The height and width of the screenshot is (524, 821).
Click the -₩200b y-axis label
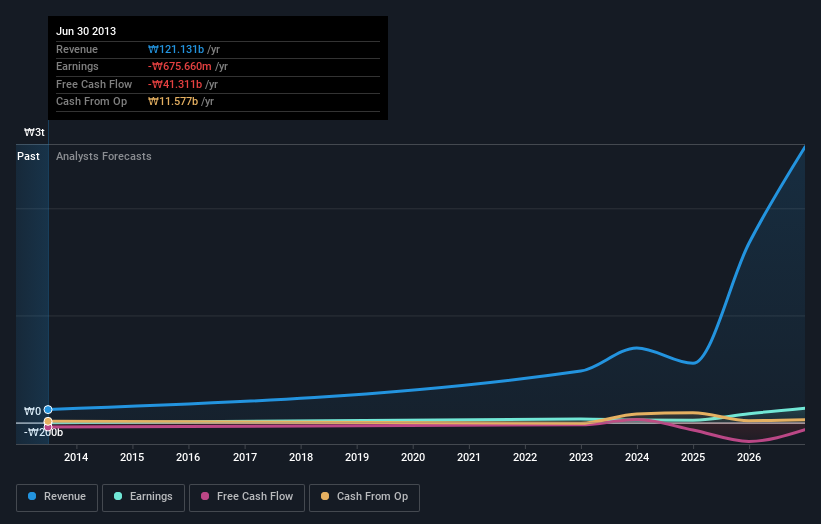[43, 432]
